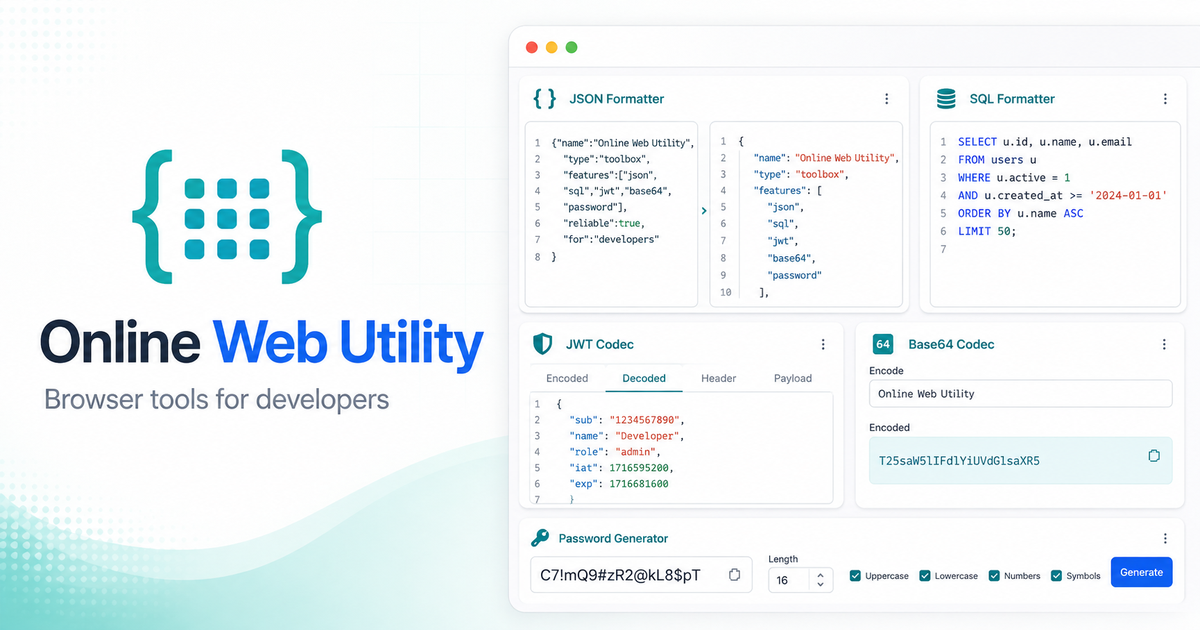Screen dimensions: 1200x630
Task: Click the raw JSON input editor
Action: click(x=611, y=214)
